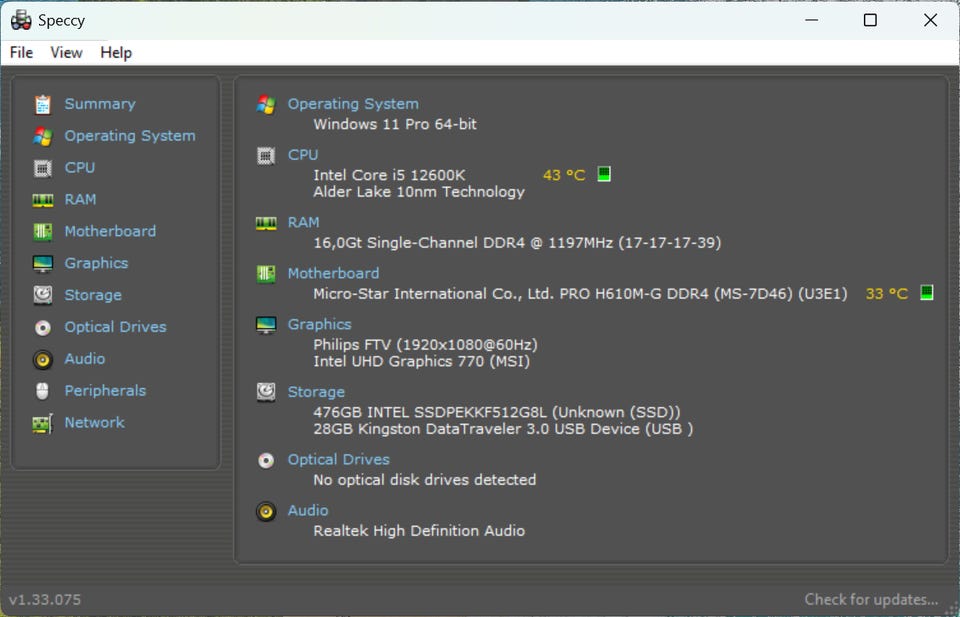960x617 pixels.
Task: Click the Philips FTV display text
Action: 426,345
